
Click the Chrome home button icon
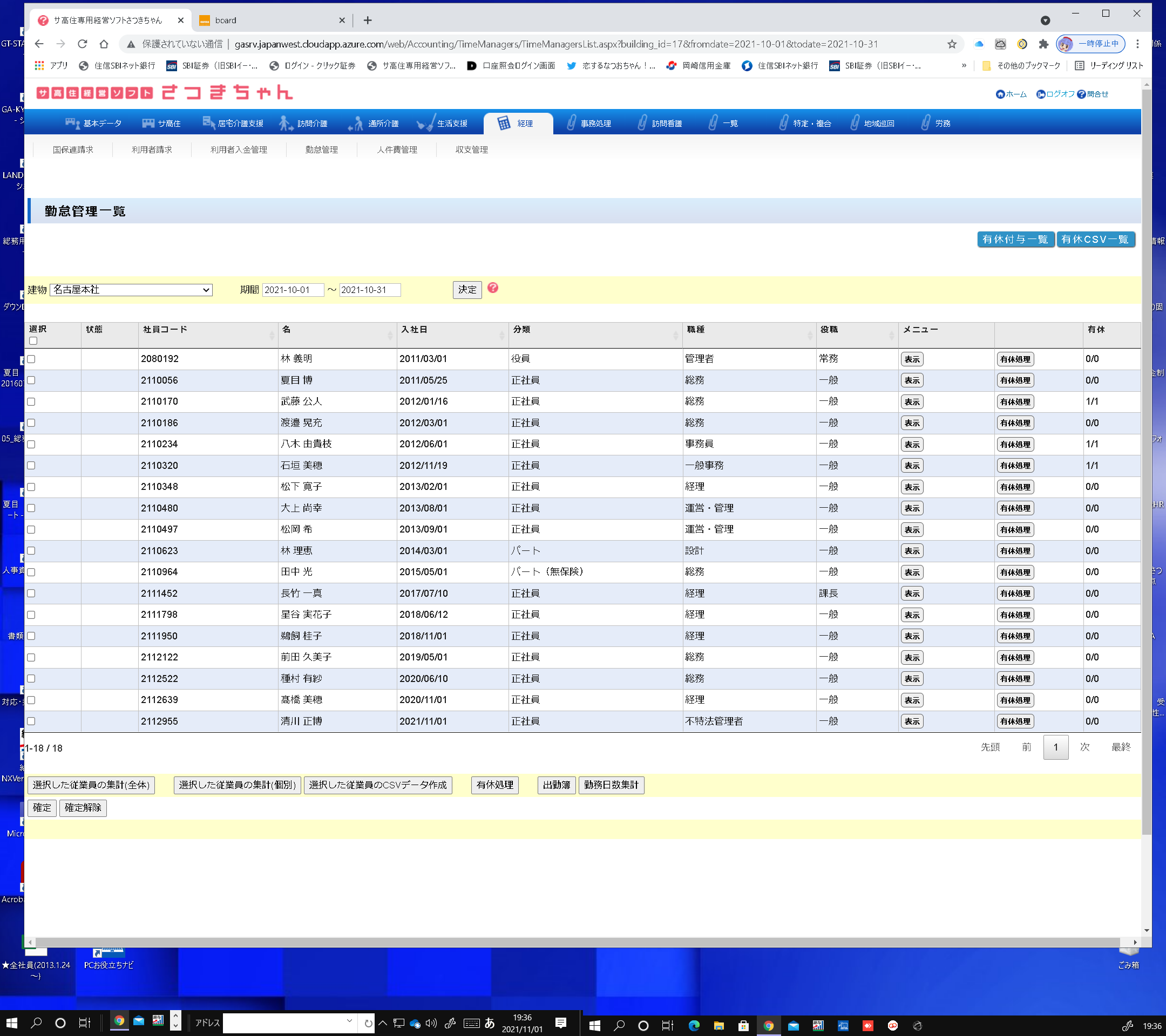104,44
